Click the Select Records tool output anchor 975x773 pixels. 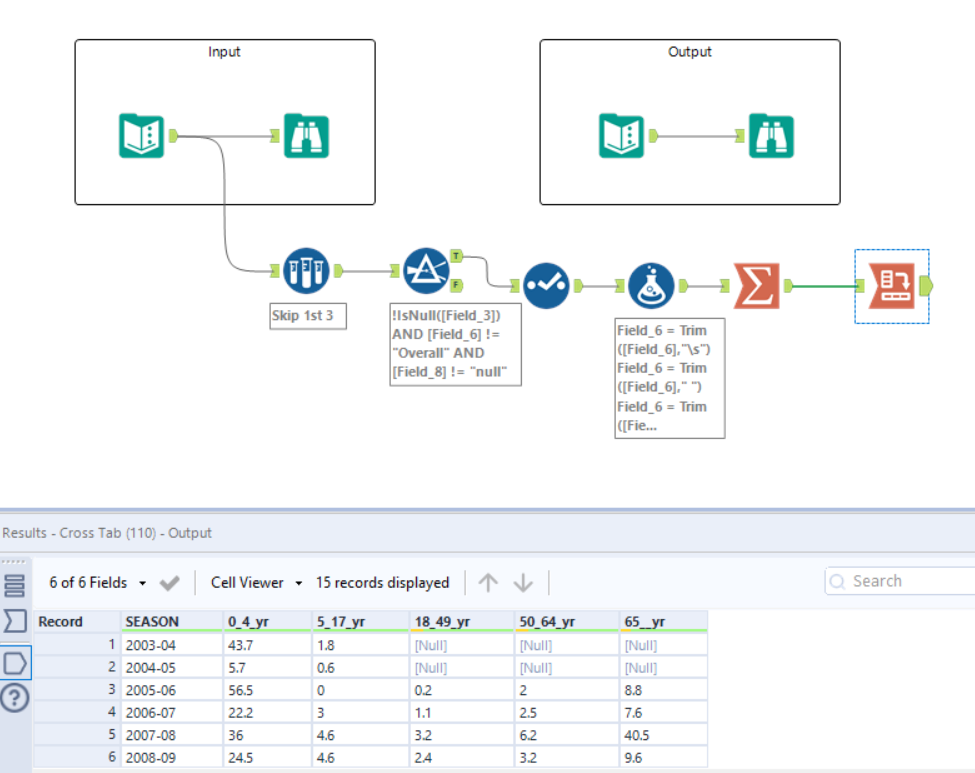[338, 271]
